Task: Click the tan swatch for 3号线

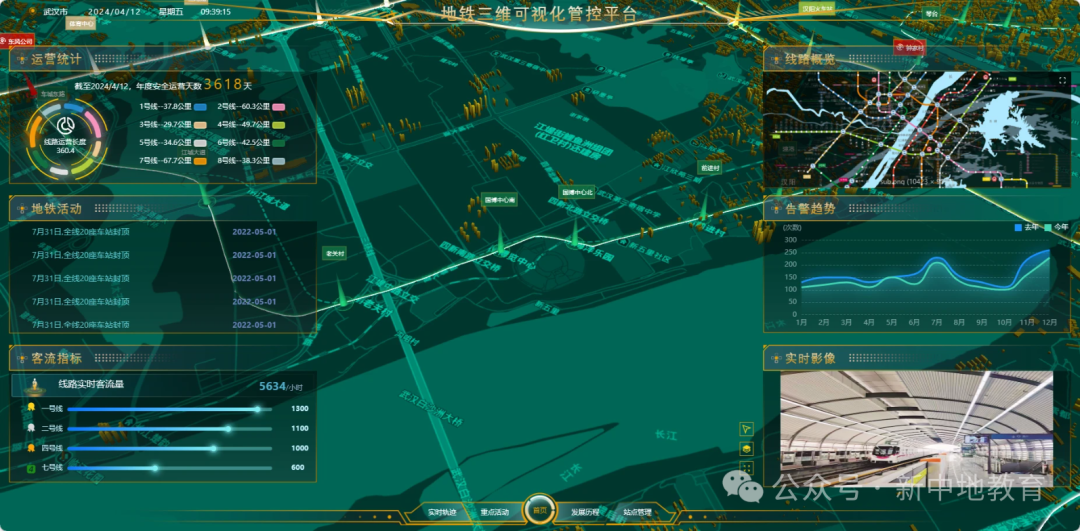Action: (200, 125)
